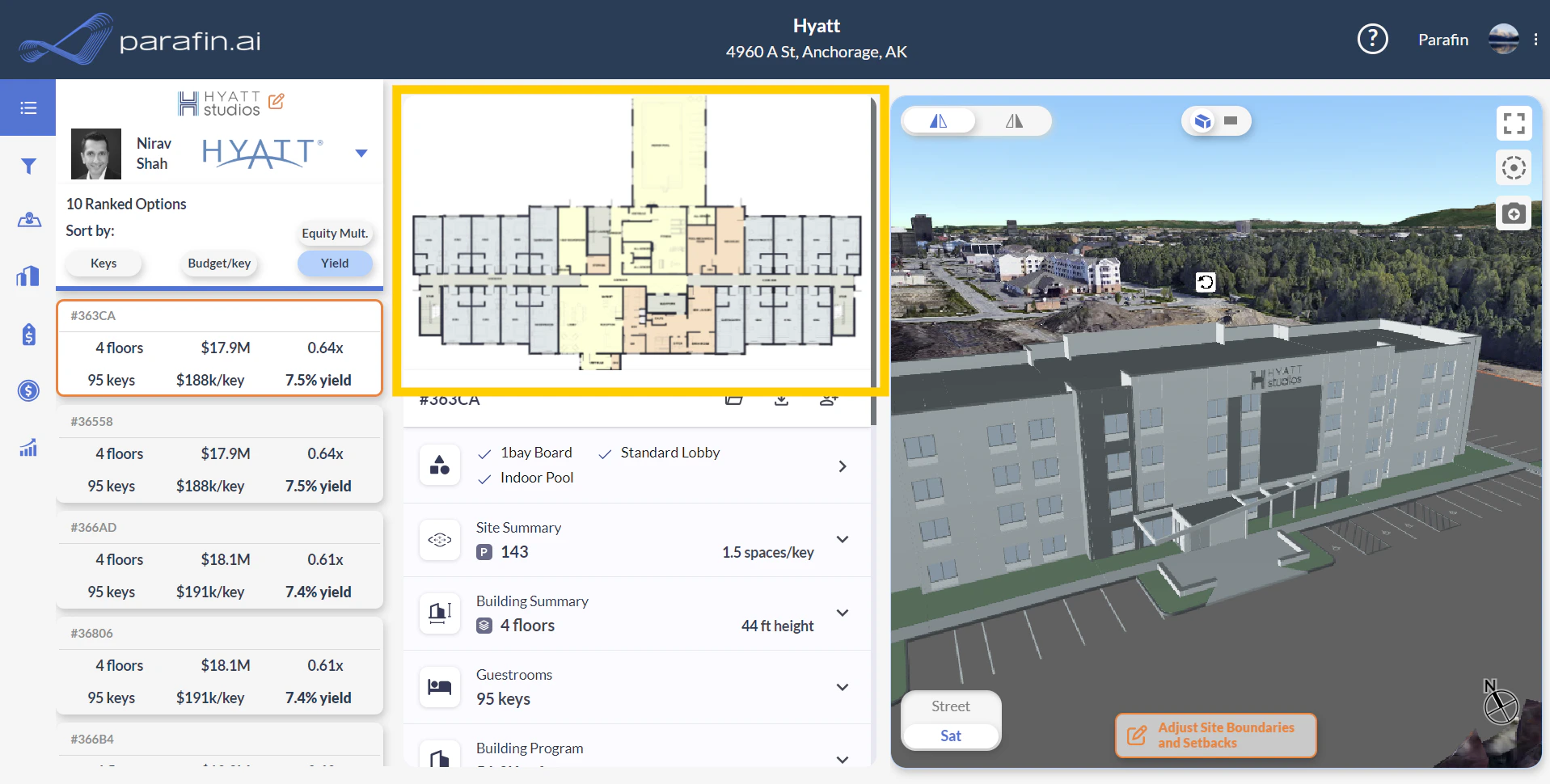
Task: Switch to Street map view
Action: (950, 706)
